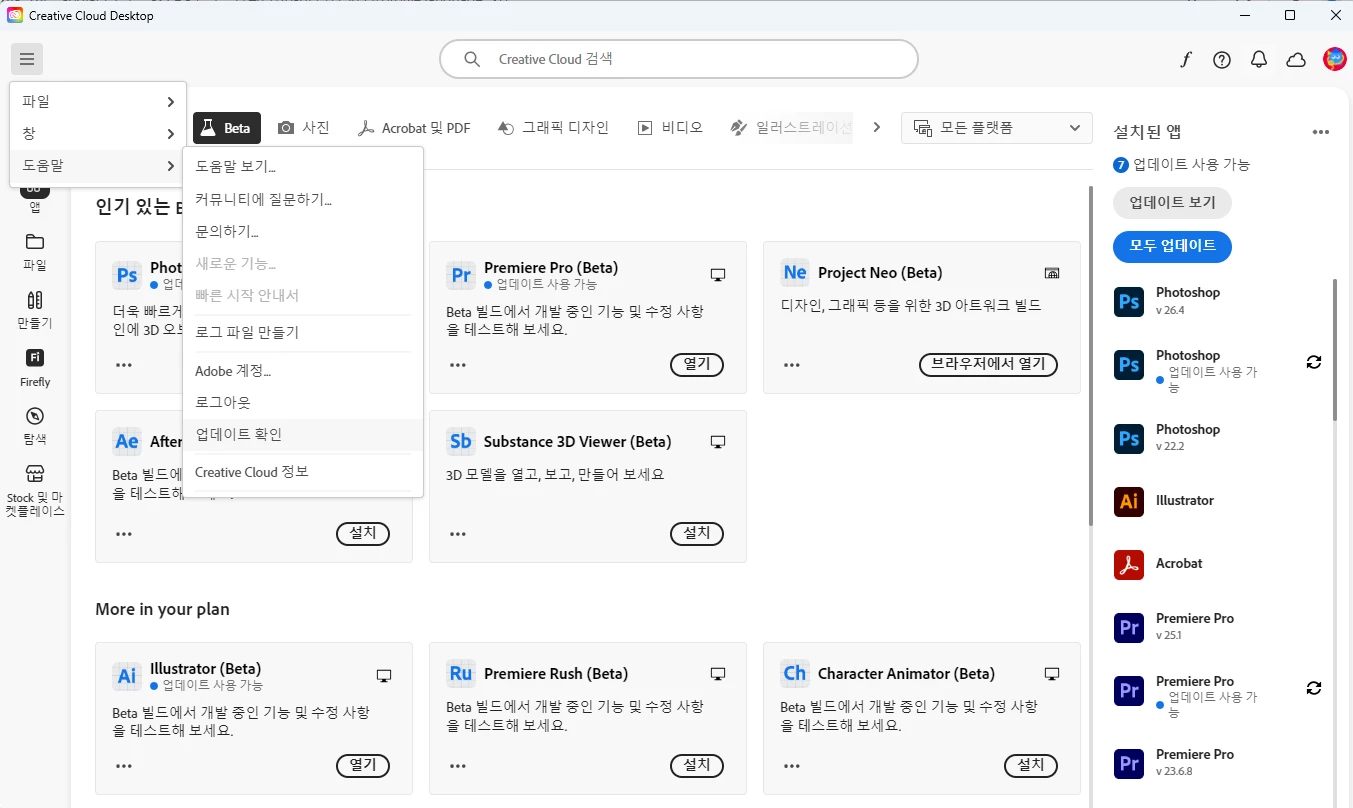
Task: Open more options on Illustrator (Beta) card
Action: tap(124, 766)
